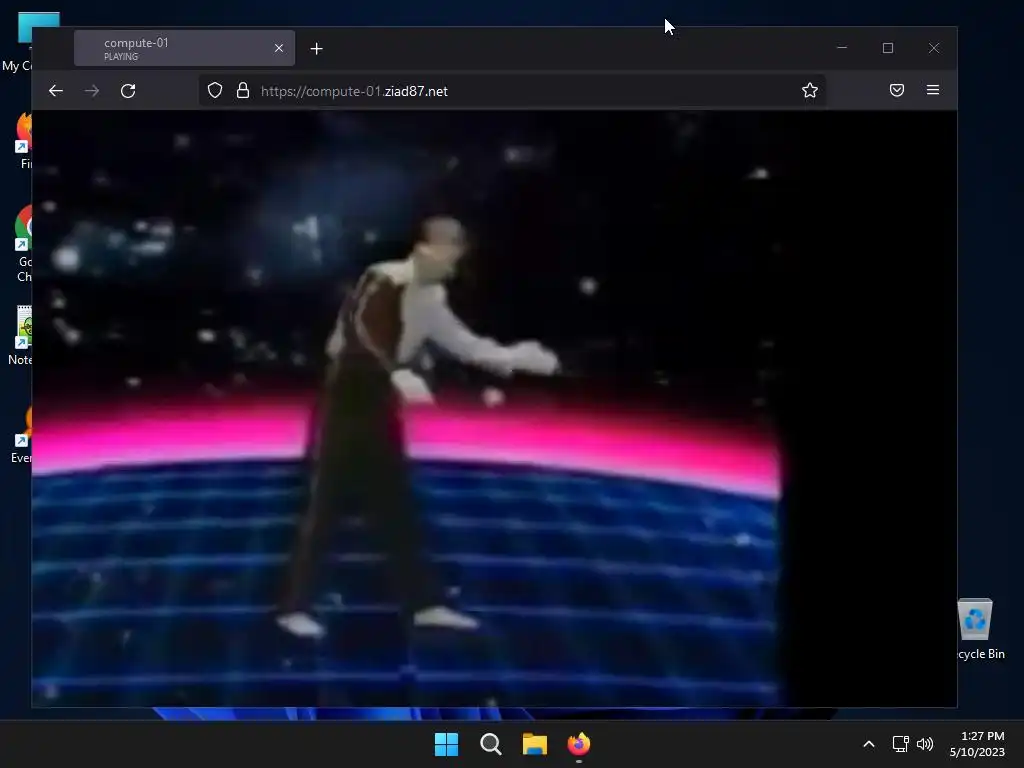
Task: Open a new tab
Action: (317, 49)
